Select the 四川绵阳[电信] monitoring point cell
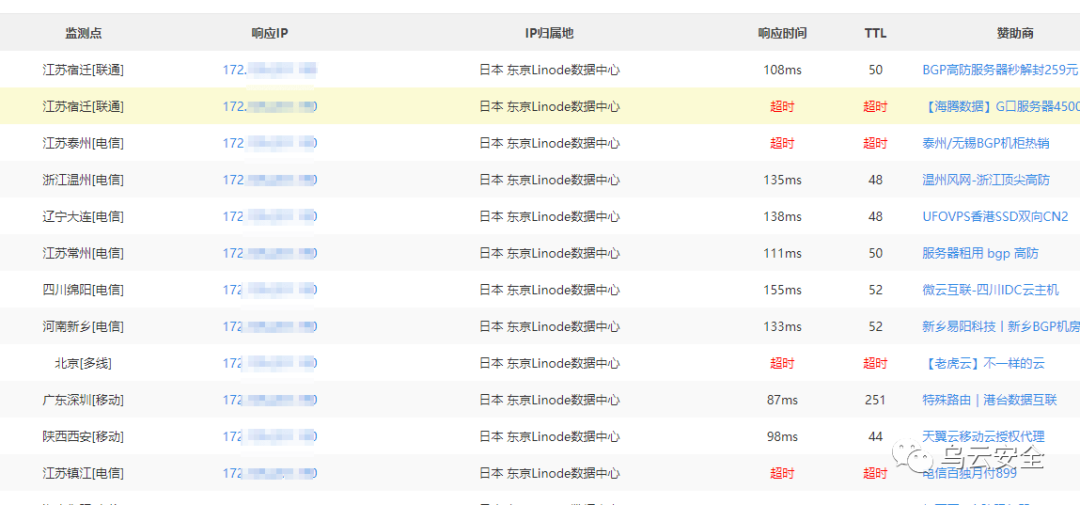Image resolution: width=1080 pixels, height=505 pixels. tap(83, 290)
